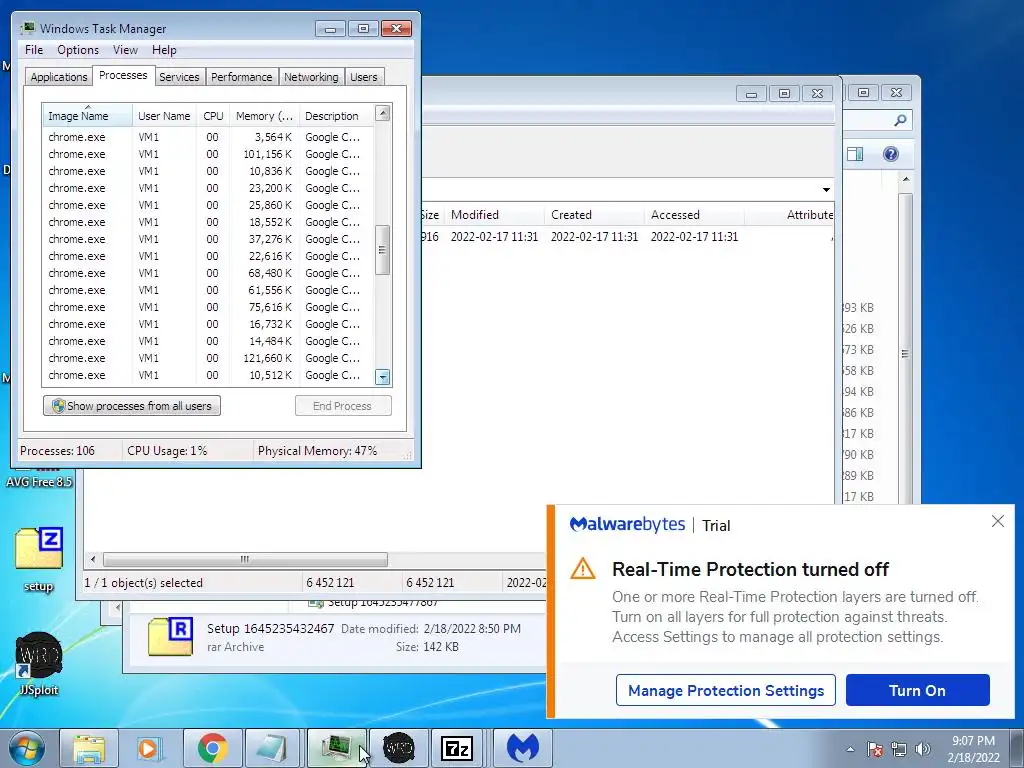Open Windows Explorer from the taskbar
1024x768 pixels.
[89, 748]
